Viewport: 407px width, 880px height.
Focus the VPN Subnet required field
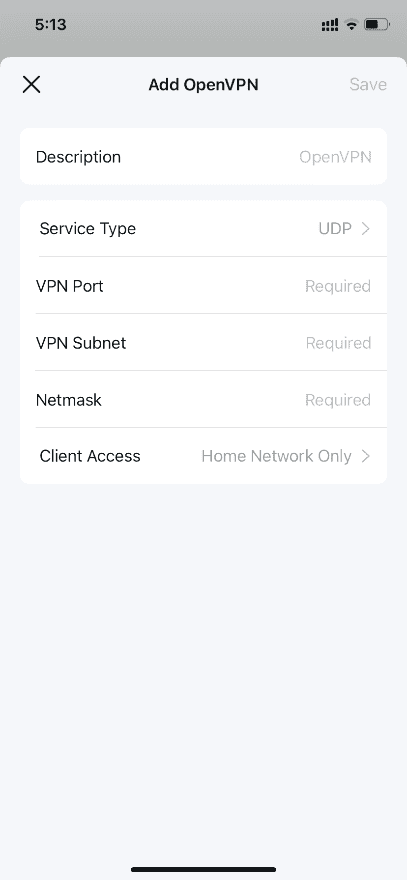[338, 343]
